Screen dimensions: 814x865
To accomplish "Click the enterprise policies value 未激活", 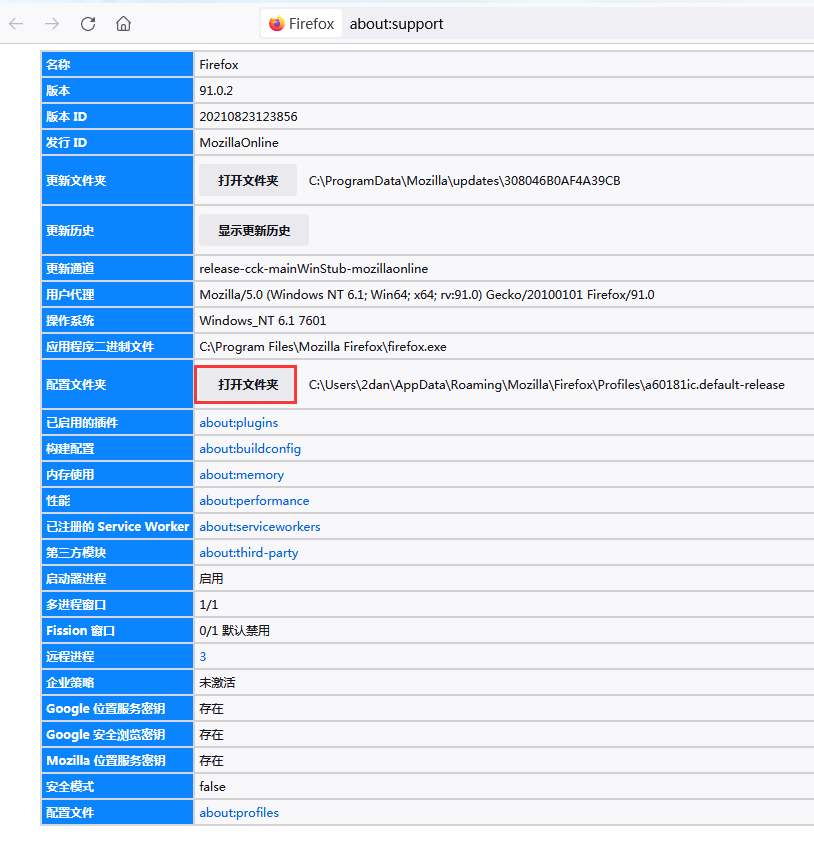I will click(217, 682).
